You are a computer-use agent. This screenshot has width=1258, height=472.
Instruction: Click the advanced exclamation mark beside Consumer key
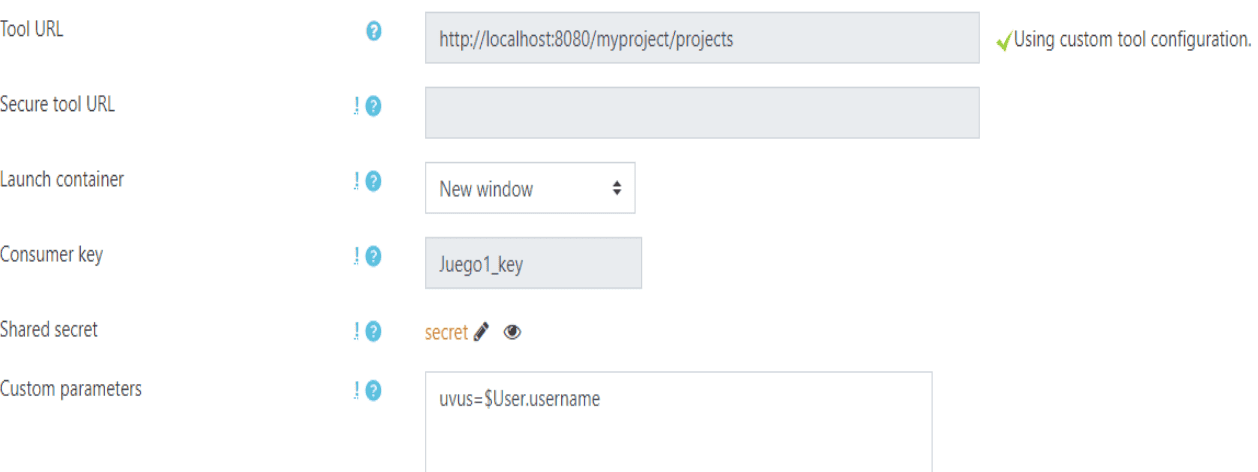click(354, 257)
